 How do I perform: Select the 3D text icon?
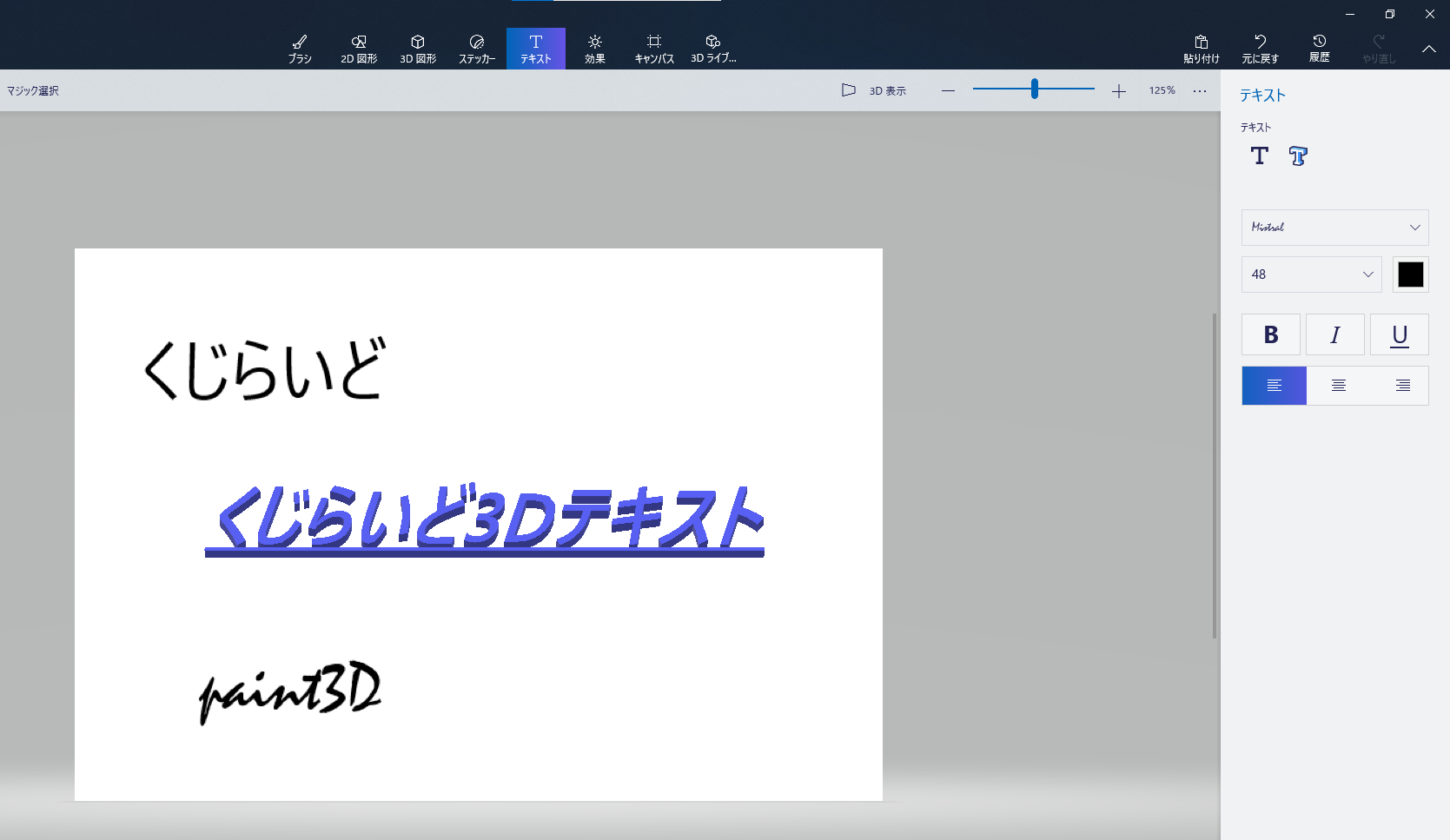pyautogui.click(x=1298, y=155)
